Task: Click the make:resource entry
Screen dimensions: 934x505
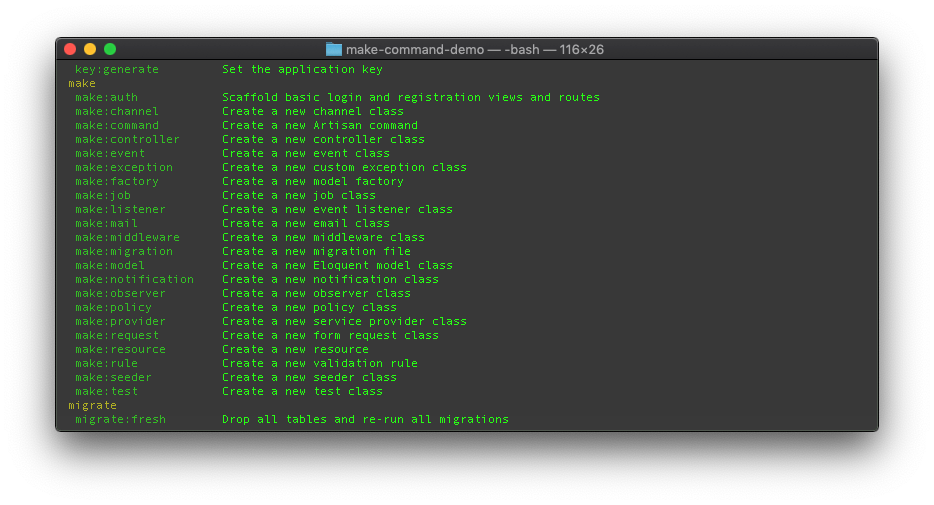Action: click(120, 349)
